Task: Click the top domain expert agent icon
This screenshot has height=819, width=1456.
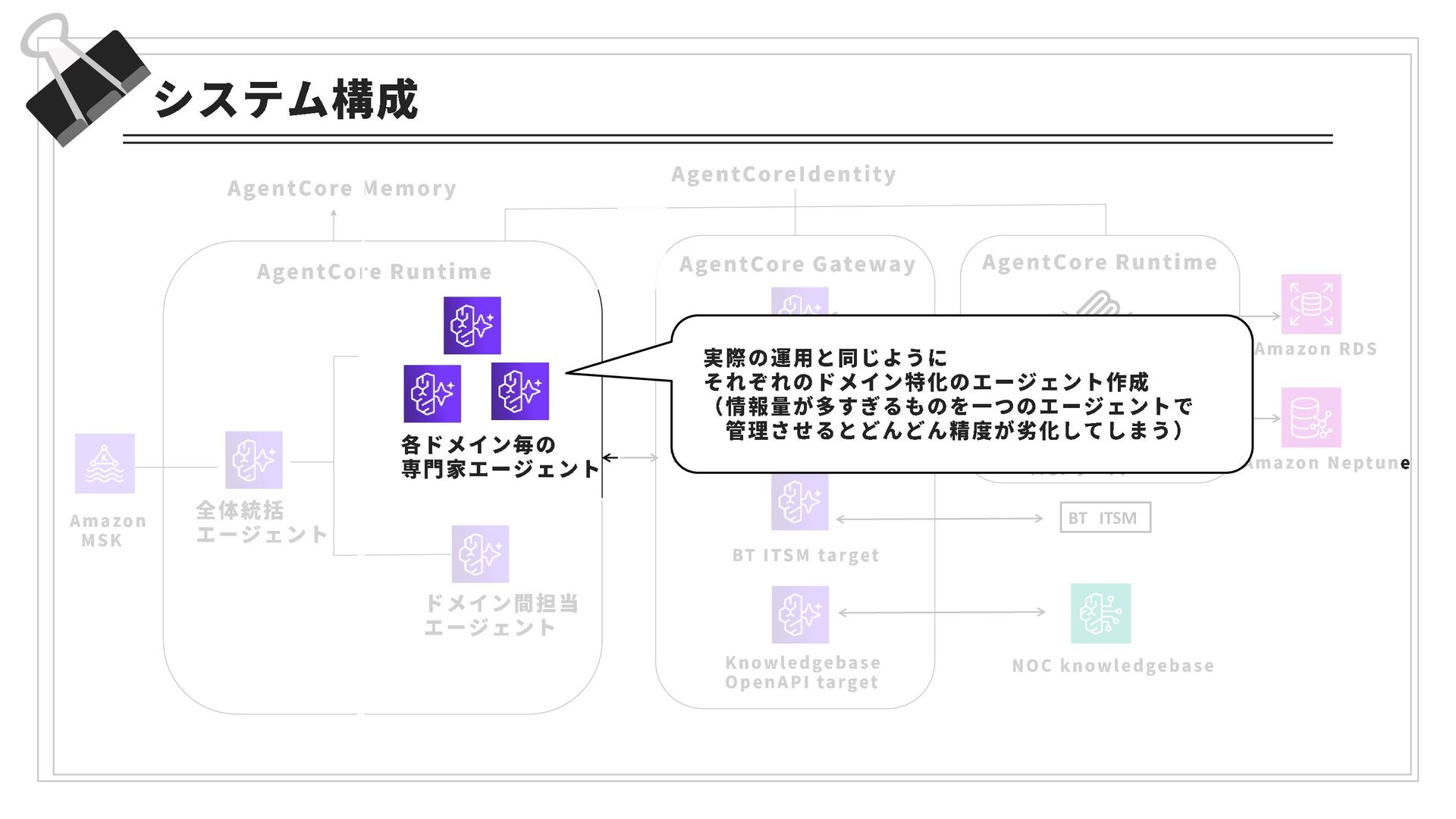Action: [472, 325]
